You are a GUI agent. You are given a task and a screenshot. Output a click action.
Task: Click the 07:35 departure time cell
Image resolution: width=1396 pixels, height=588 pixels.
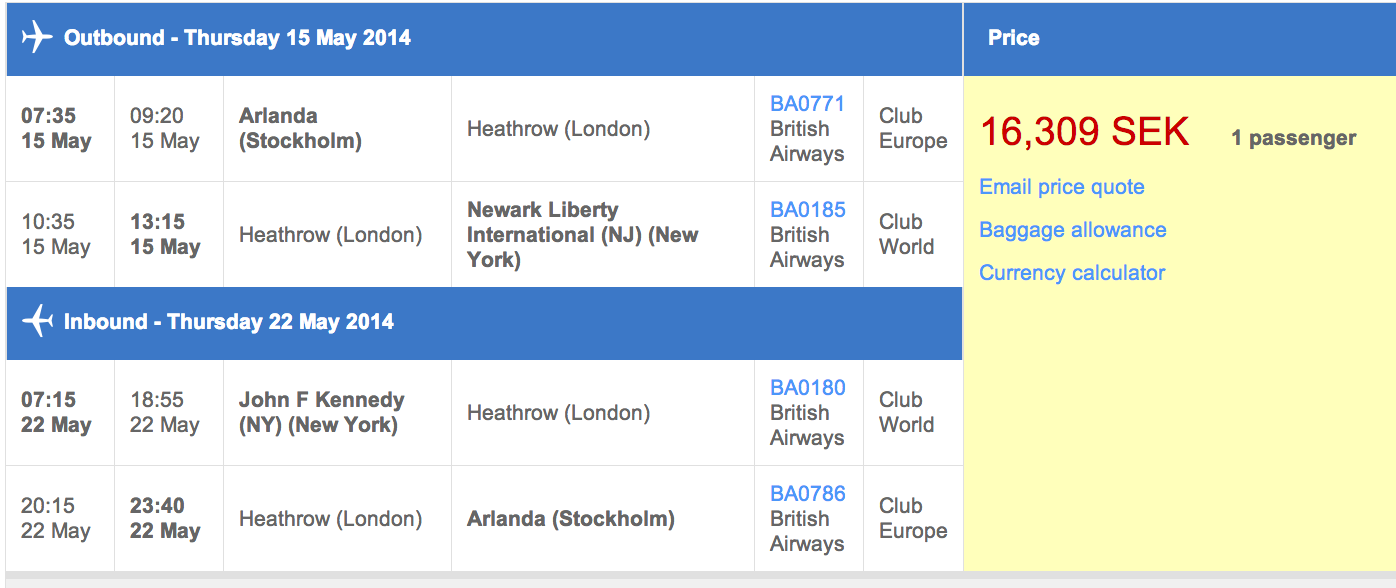[x=57, y=129]
